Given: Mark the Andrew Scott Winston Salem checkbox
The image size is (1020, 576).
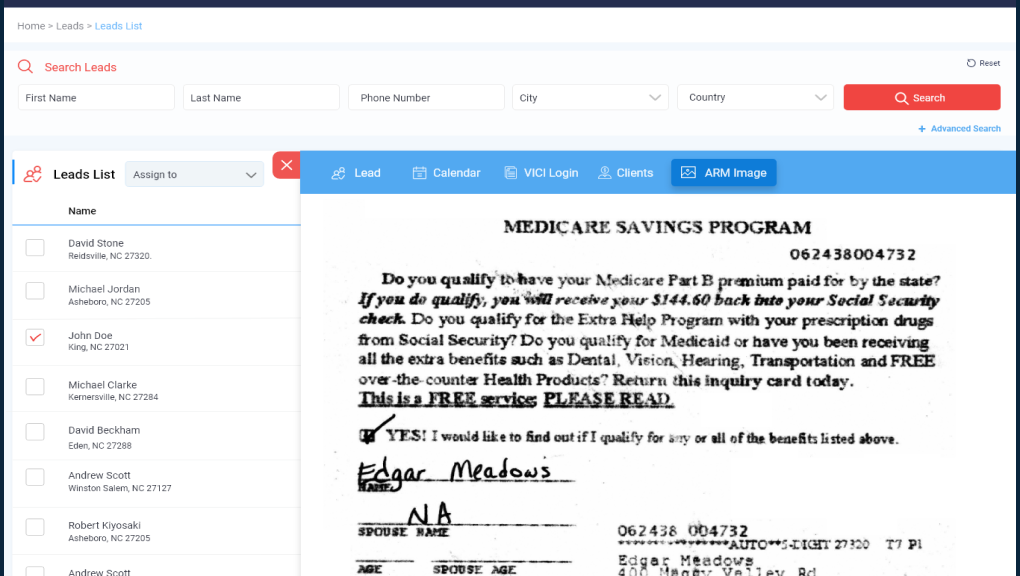Looking at the screenshot, I should coord(35,477).
